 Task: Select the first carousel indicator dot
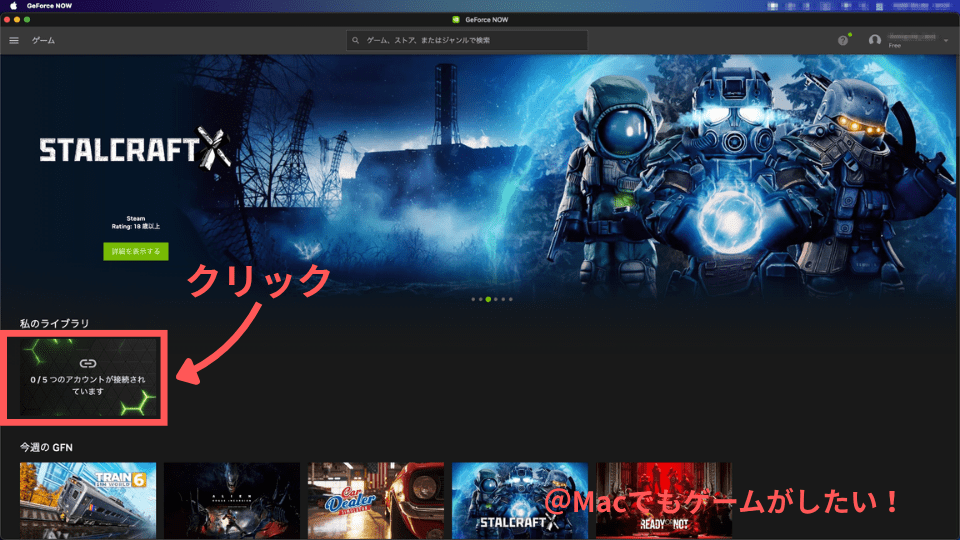click(472, 299)
